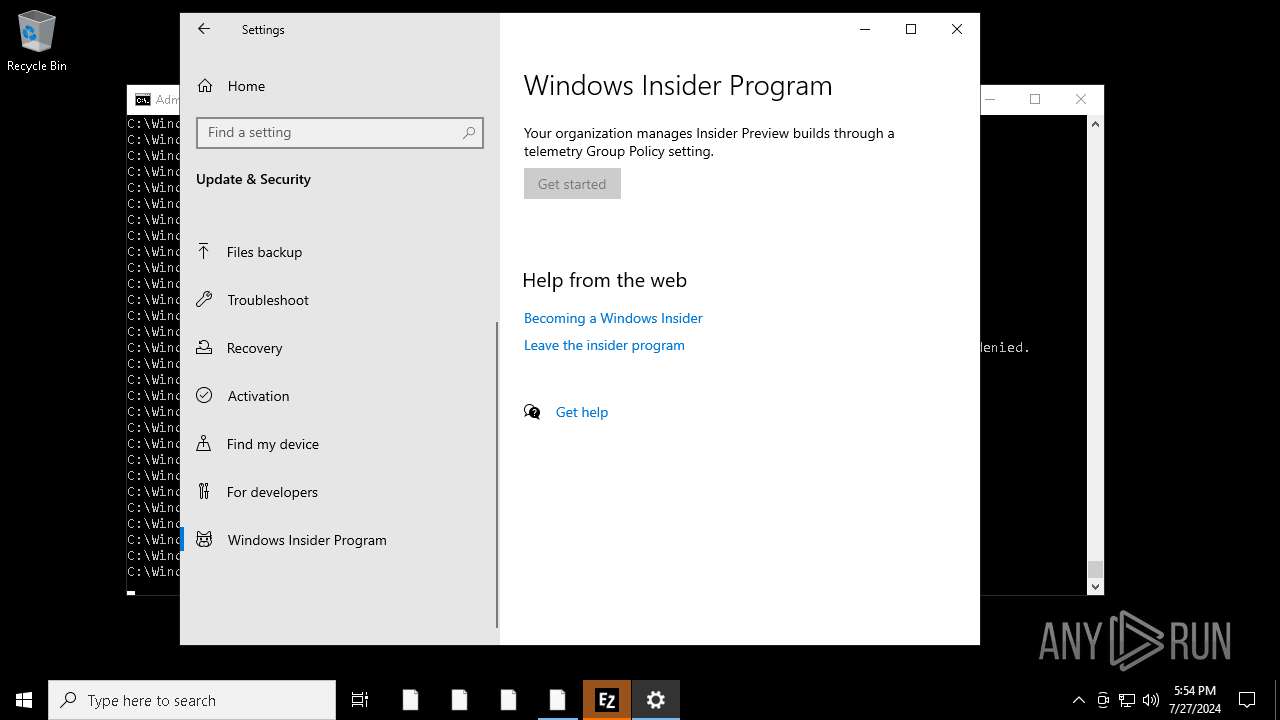Close the Command Prompt window

pyautogui.click(x=1081, y=99)
